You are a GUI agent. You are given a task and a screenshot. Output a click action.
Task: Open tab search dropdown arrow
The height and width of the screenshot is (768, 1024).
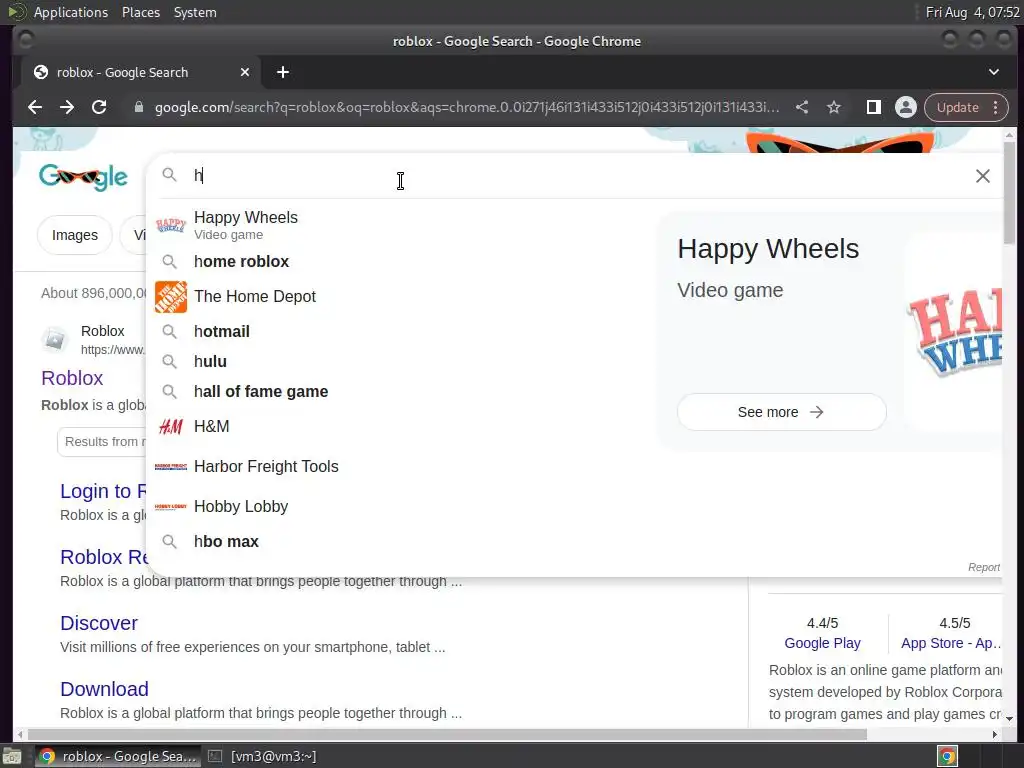click(x=993, y=72)
